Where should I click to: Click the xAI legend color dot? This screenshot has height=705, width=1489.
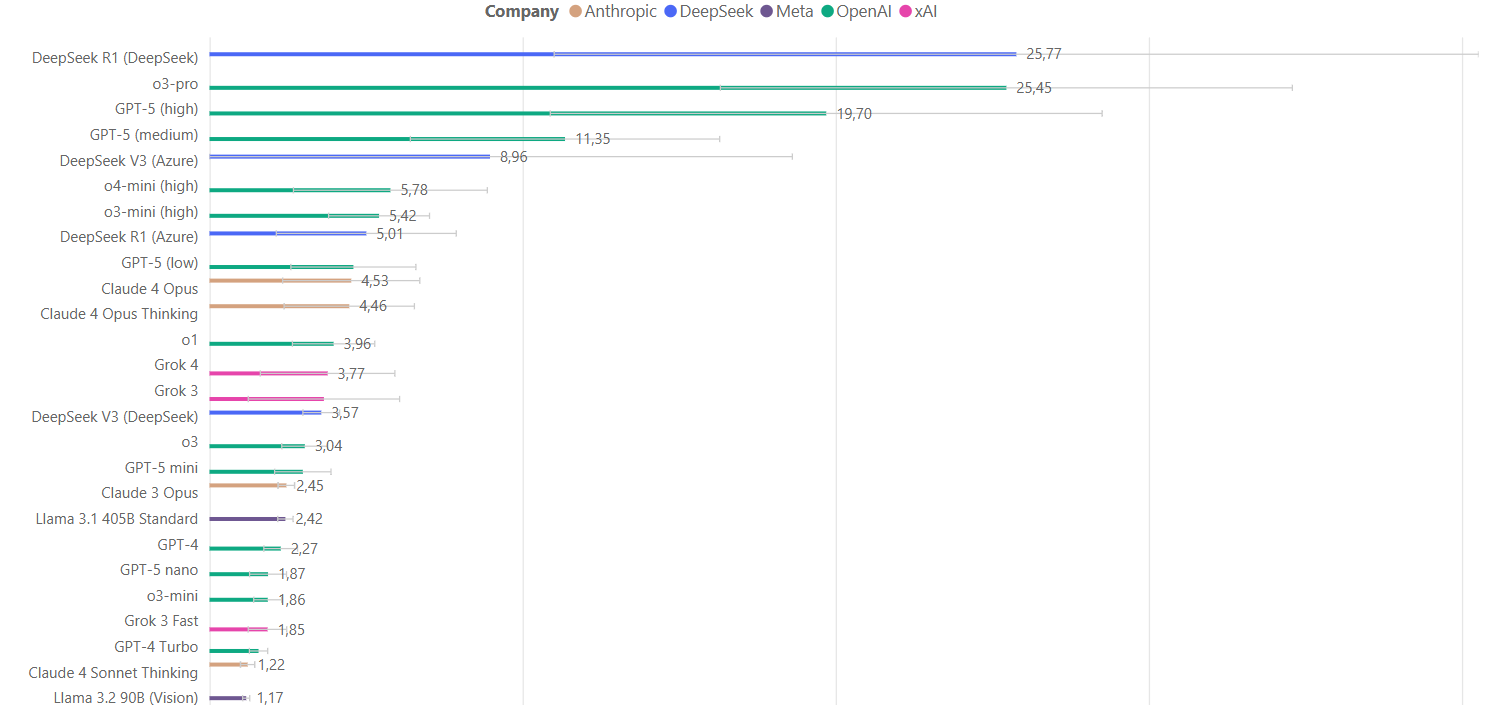coord(906,12)
